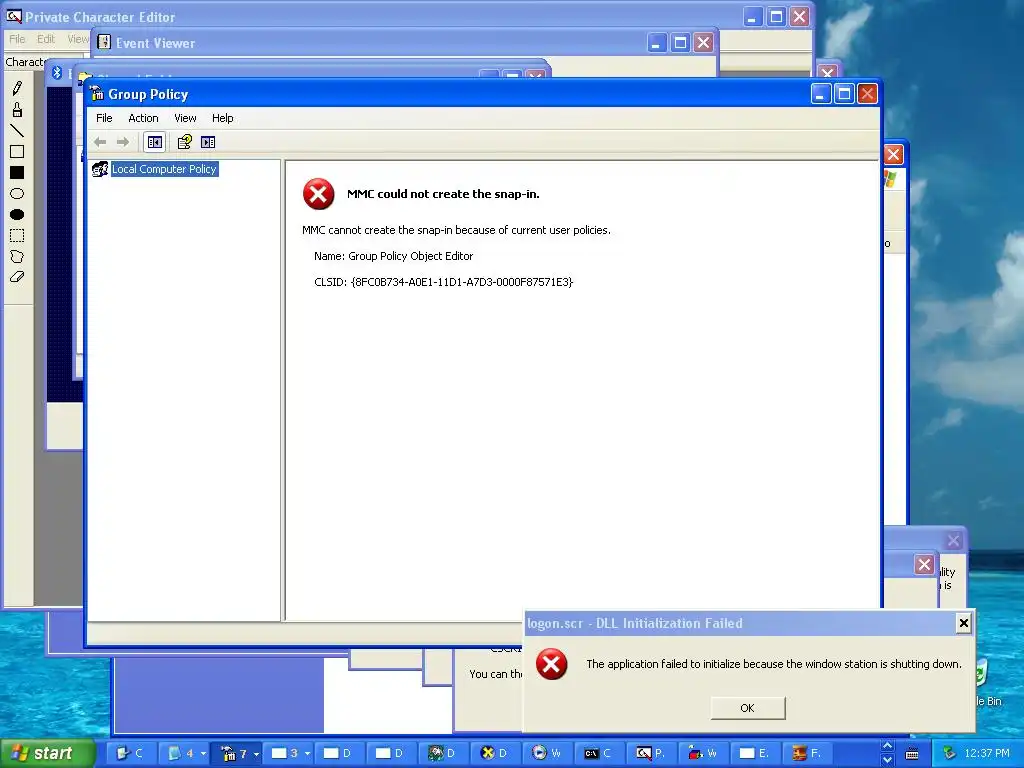Image resolution: width=1024 pixels, height=768 pixels.
Task: Click the system tray clock showing 12:37 PM
Action: pyautogui.click(x=987, y=754)
